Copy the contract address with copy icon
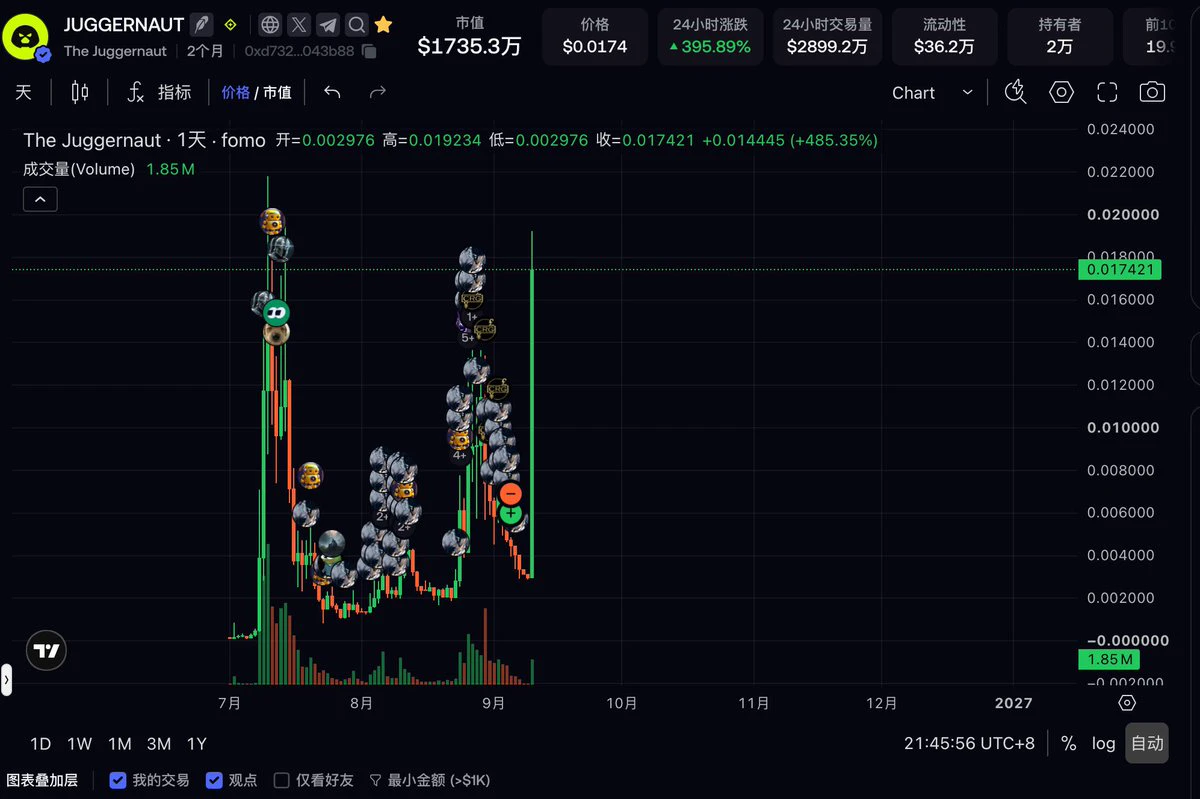 (369, 51)
